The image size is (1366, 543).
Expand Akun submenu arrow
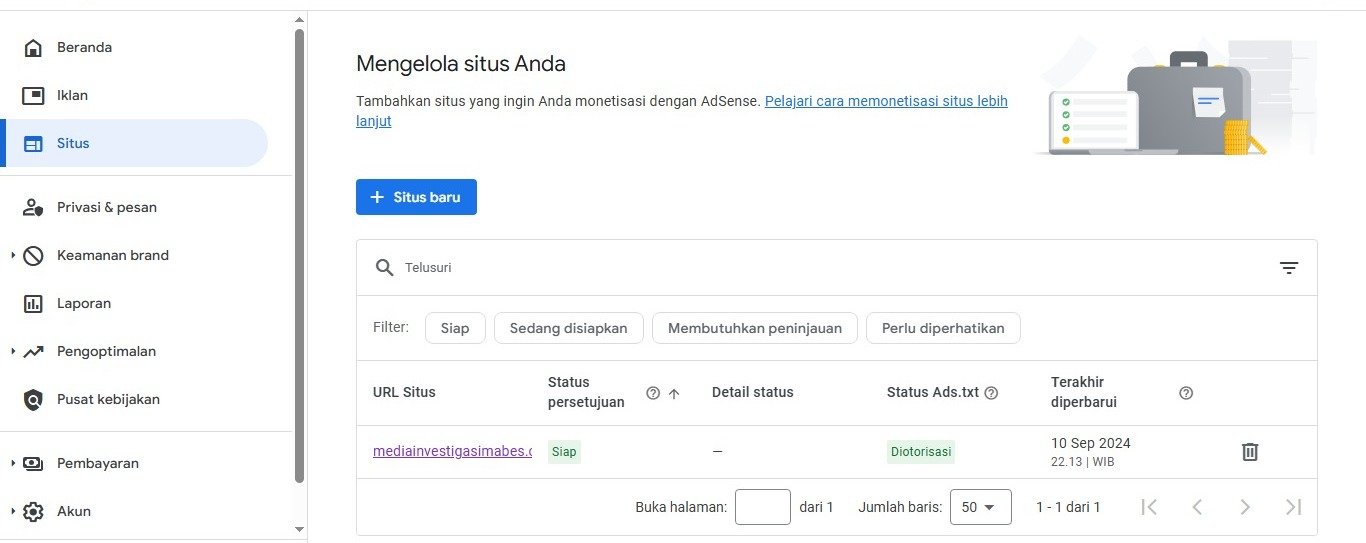click(13, 511)
